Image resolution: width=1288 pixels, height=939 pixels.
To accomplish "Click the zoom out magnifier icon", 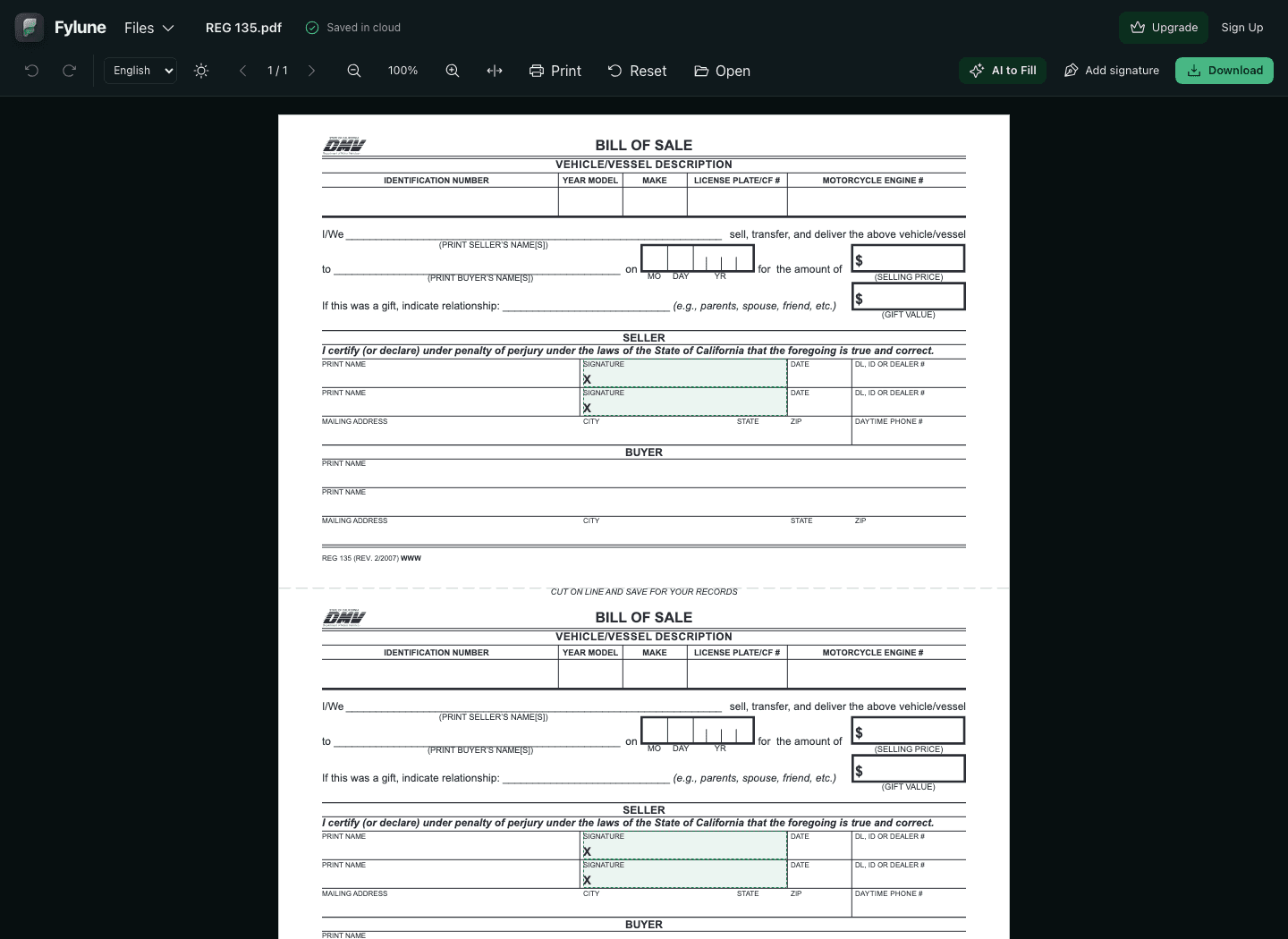I will click(x=354, y=71).
